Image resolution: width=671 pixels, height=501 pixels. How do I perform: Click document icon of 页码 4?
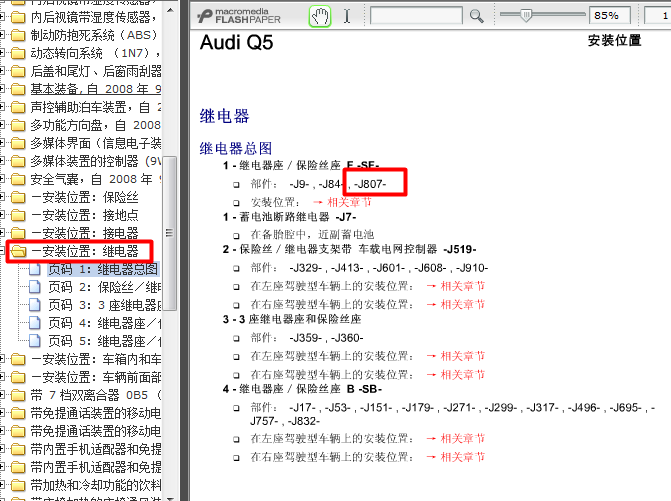pos(35,323)
